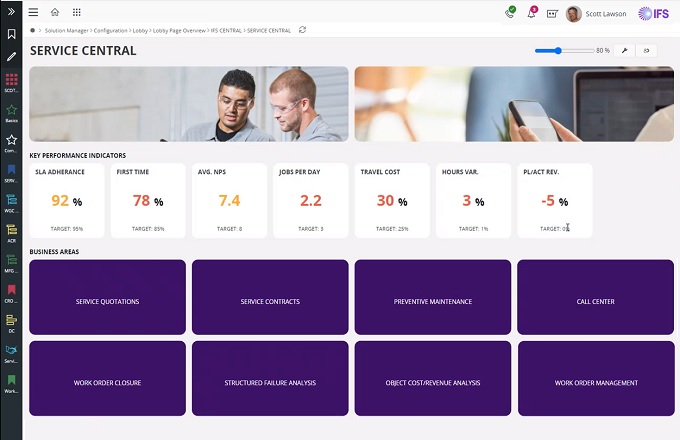680x440 pixels.
Task: Open Structured Failure Analysis tile
Action: point(270,378)
